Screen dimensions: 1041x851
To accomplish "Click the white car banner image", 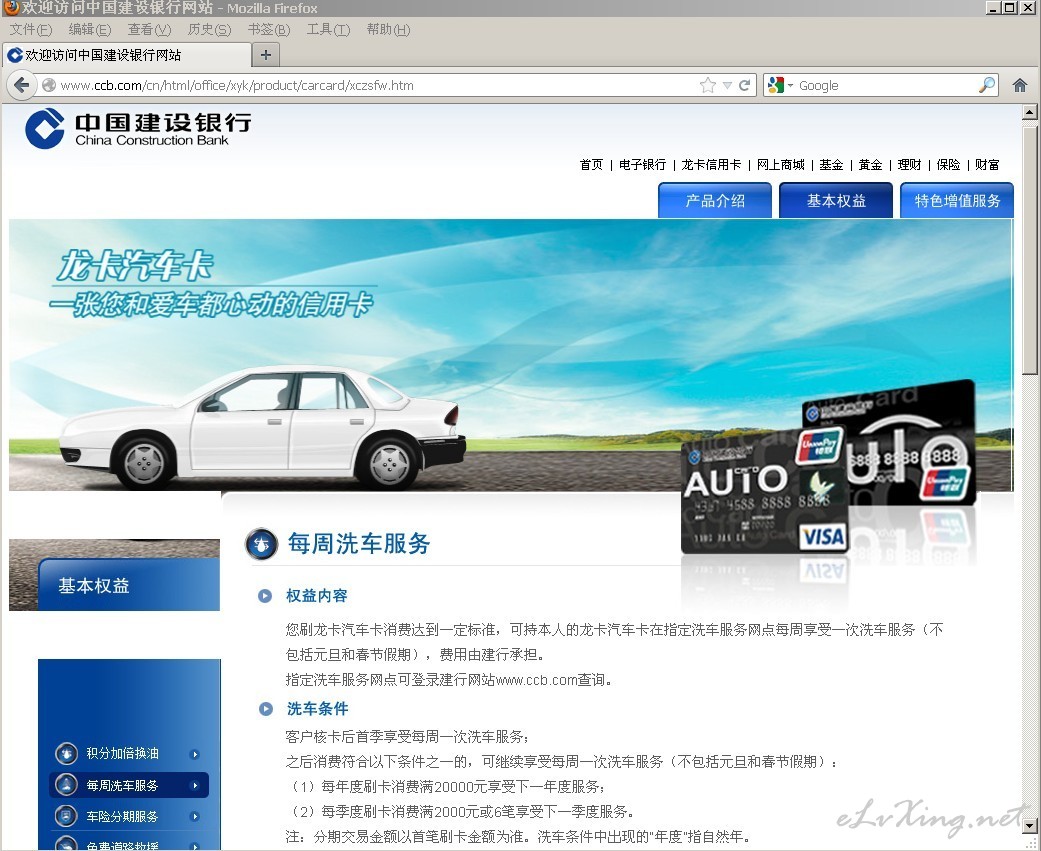I will tap(262, 428).
